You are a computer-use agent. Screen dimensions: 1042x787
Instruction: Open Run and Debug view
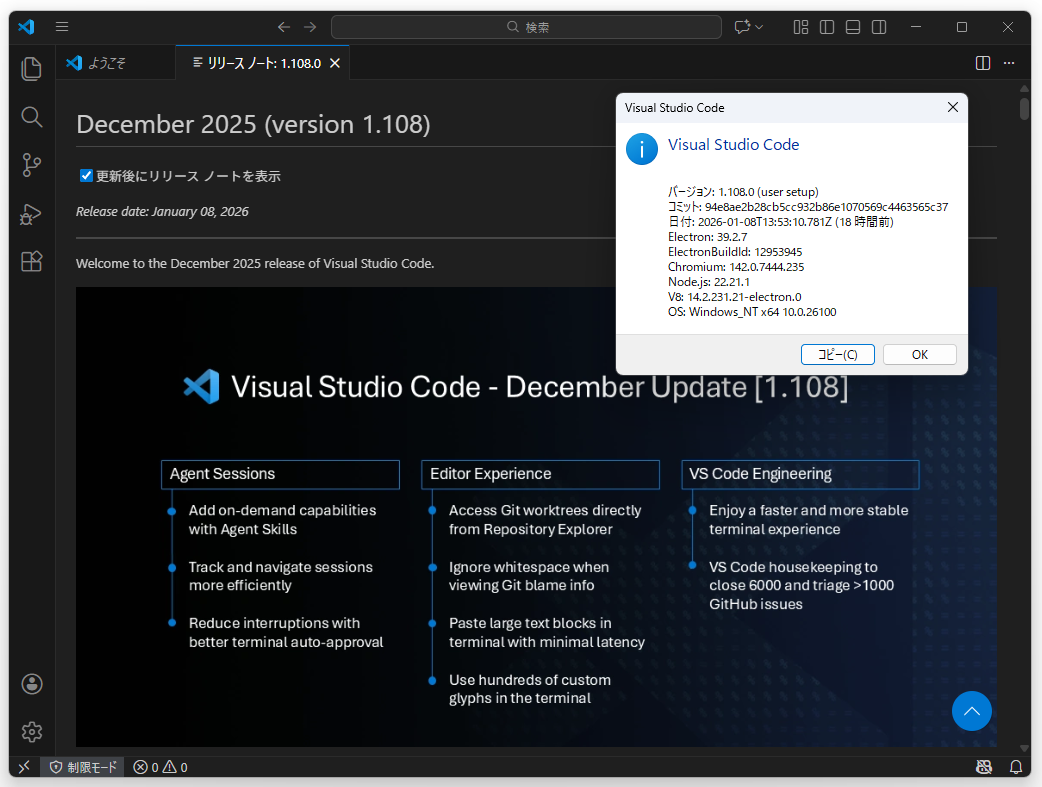(31, 214)
